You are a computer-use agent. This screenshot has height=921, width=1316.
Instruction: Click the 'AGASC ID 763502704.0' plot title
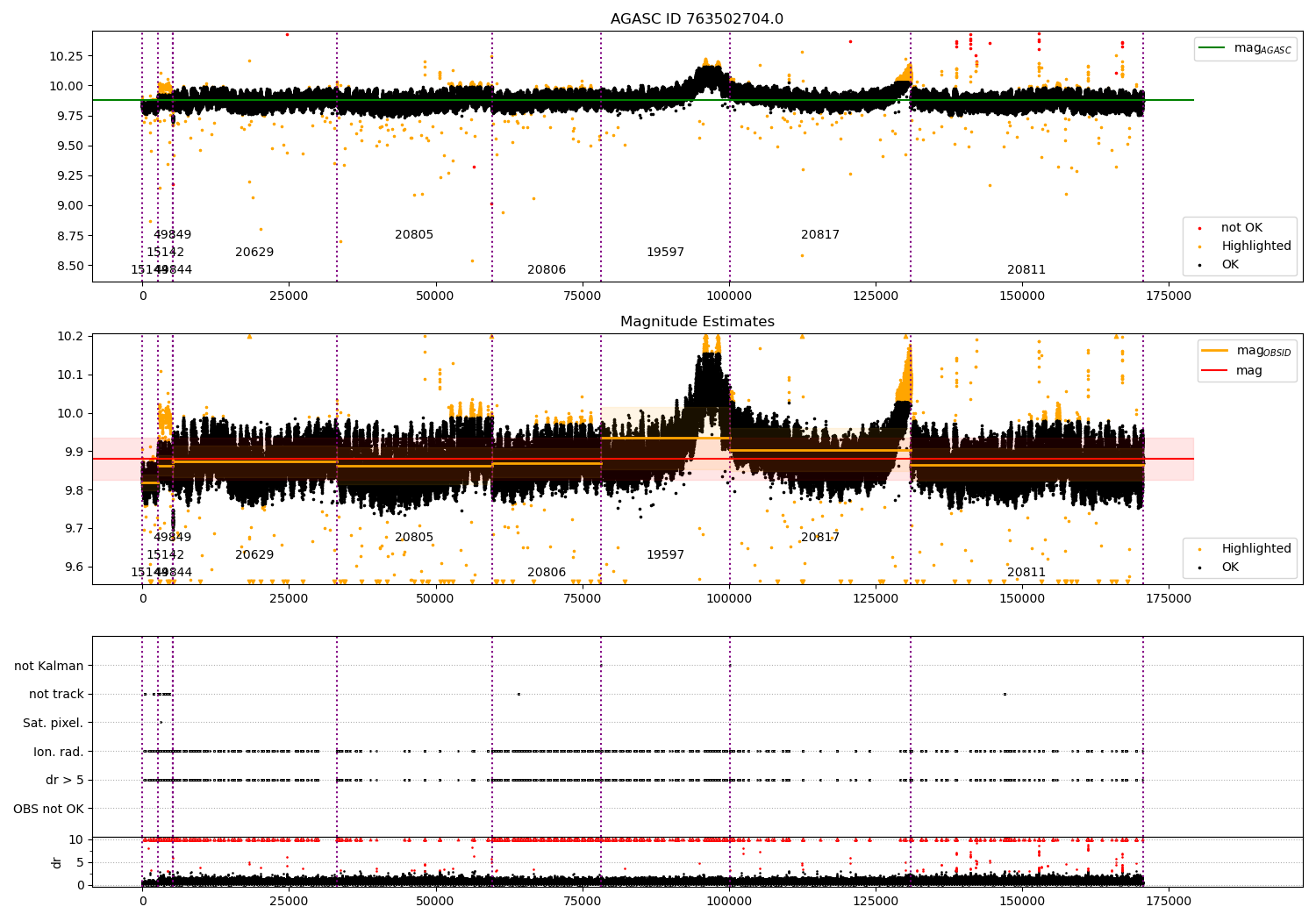[697, 19]
